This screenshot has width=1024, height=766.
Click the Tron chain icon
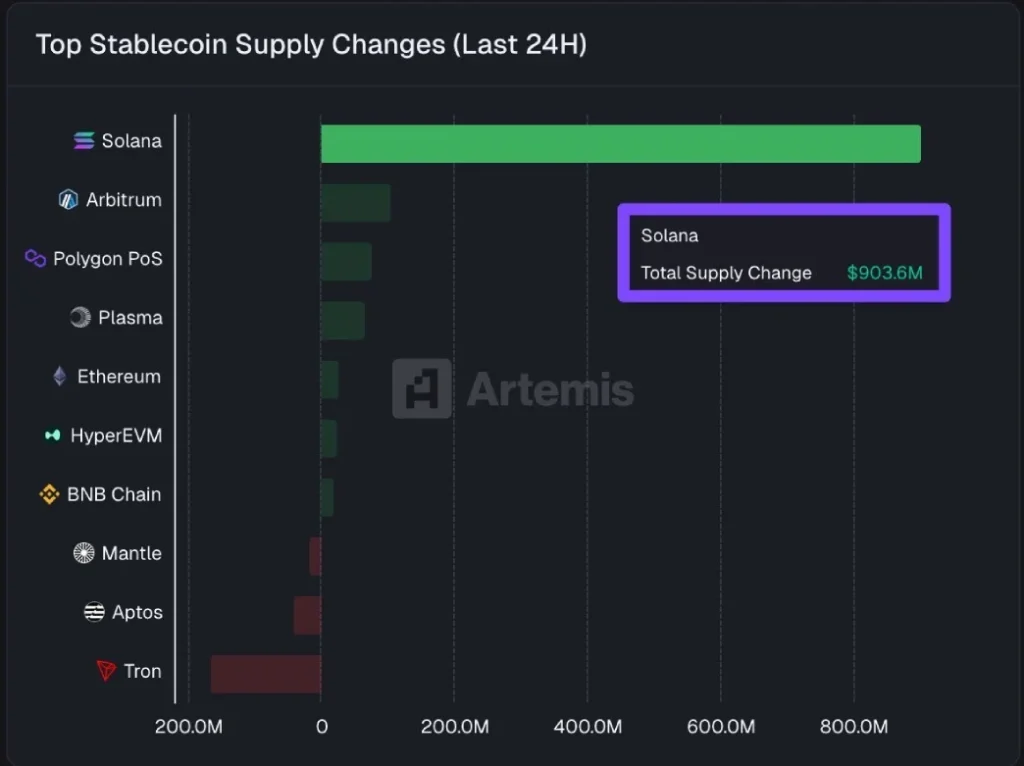107,671
